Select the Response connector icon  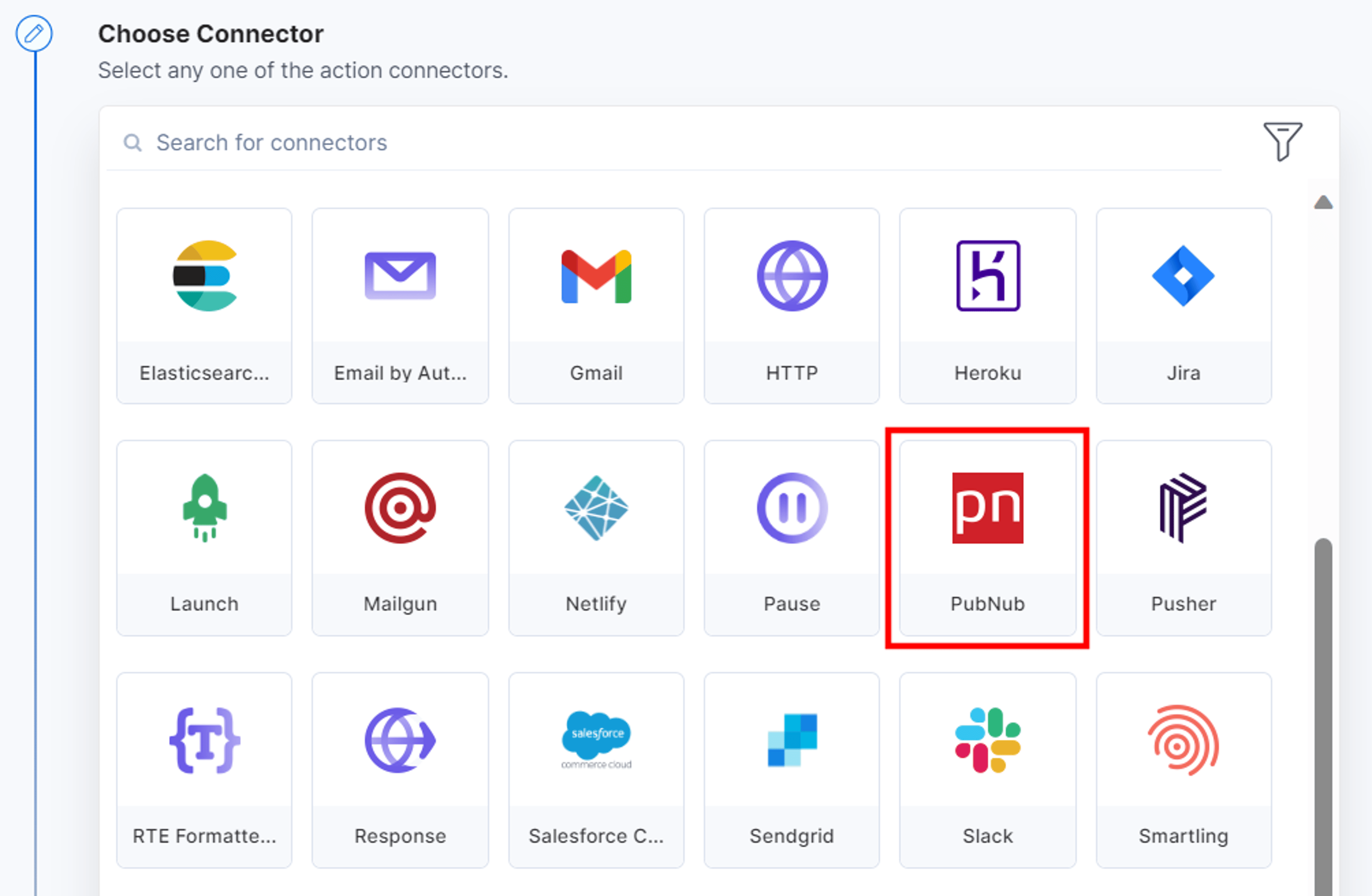400,740
